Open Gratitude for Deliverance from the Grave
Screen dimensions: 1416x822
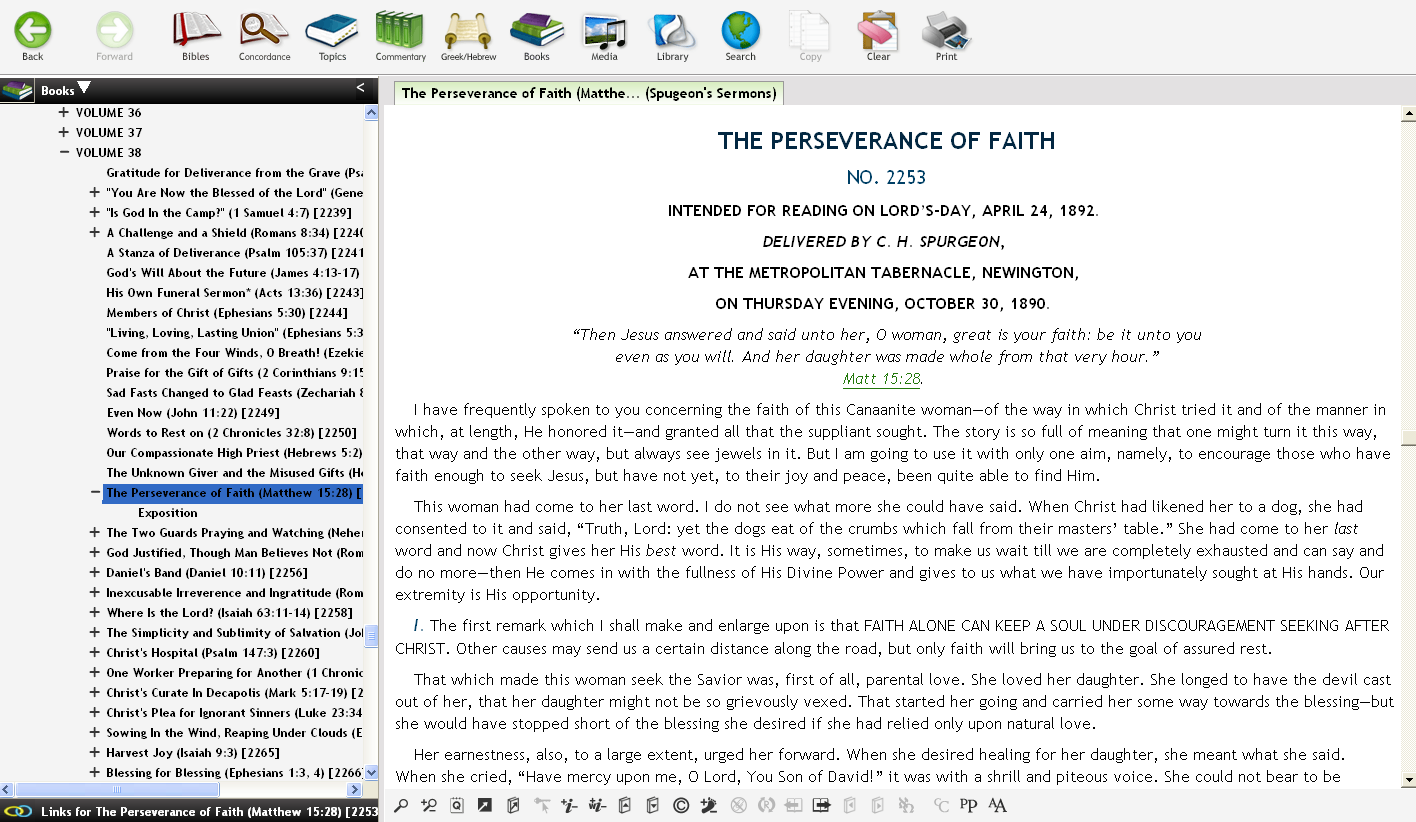235,172
